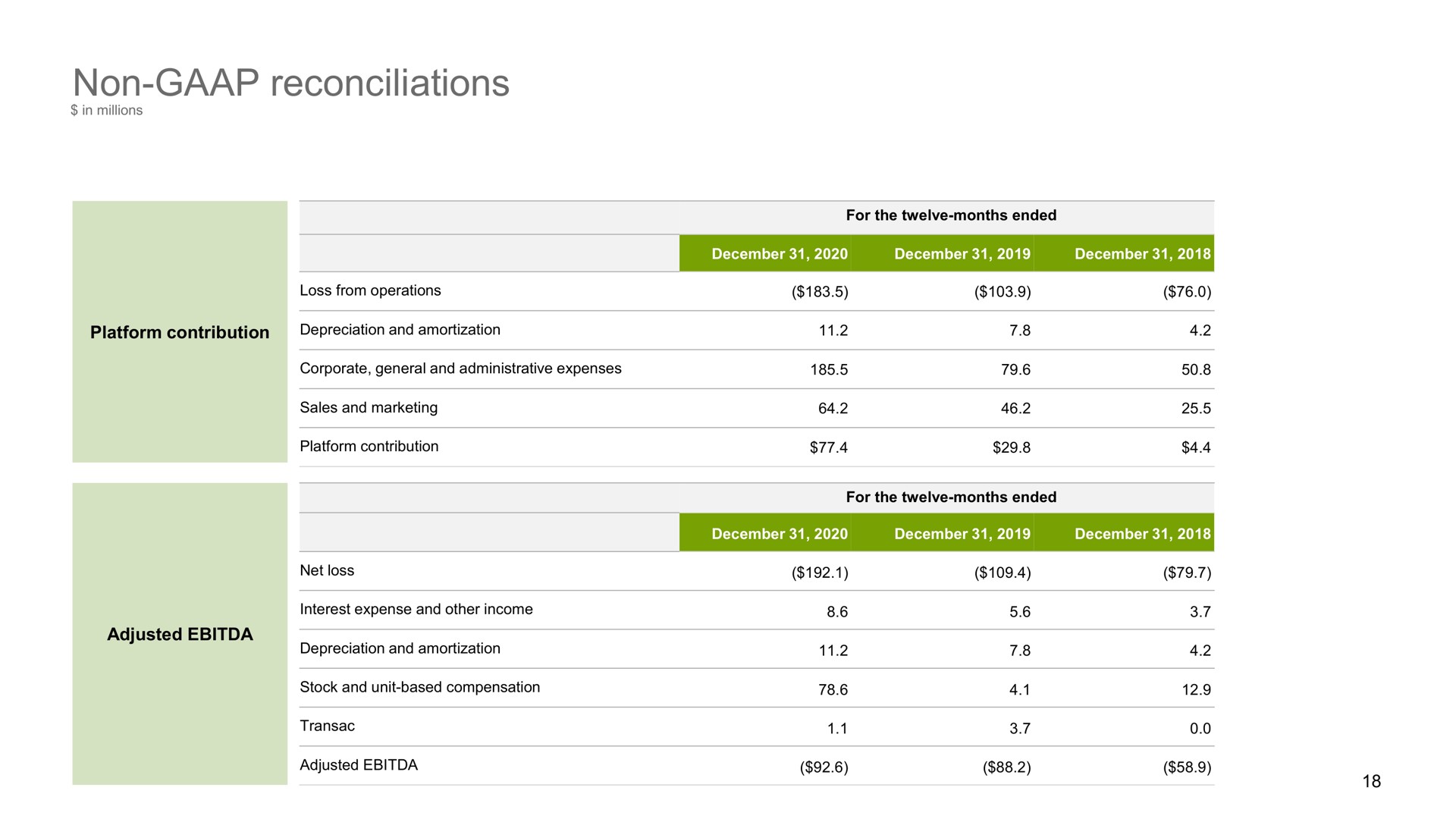Click the '$ in millions' subtitle

pyautogui.click(x=106, y=111)
